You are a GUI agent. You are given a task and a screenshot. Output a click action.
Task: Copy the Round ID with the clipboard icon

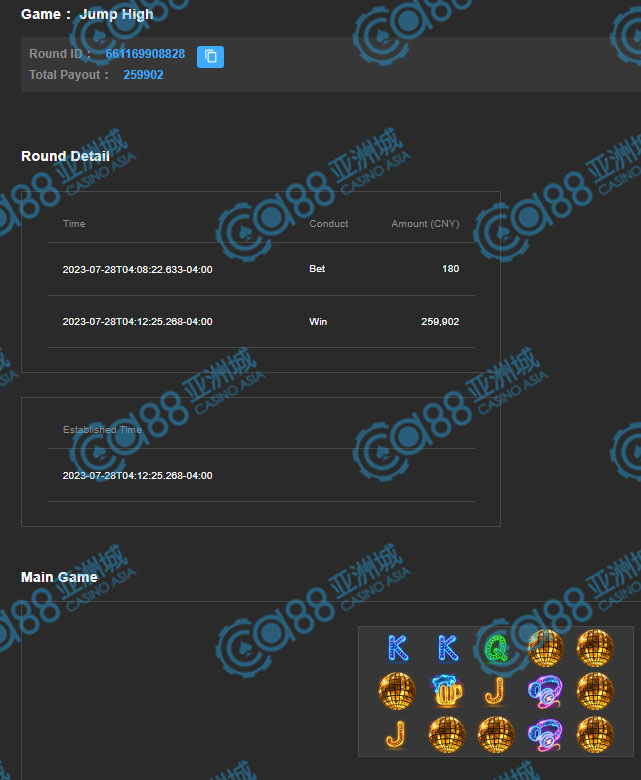(210, 57)
